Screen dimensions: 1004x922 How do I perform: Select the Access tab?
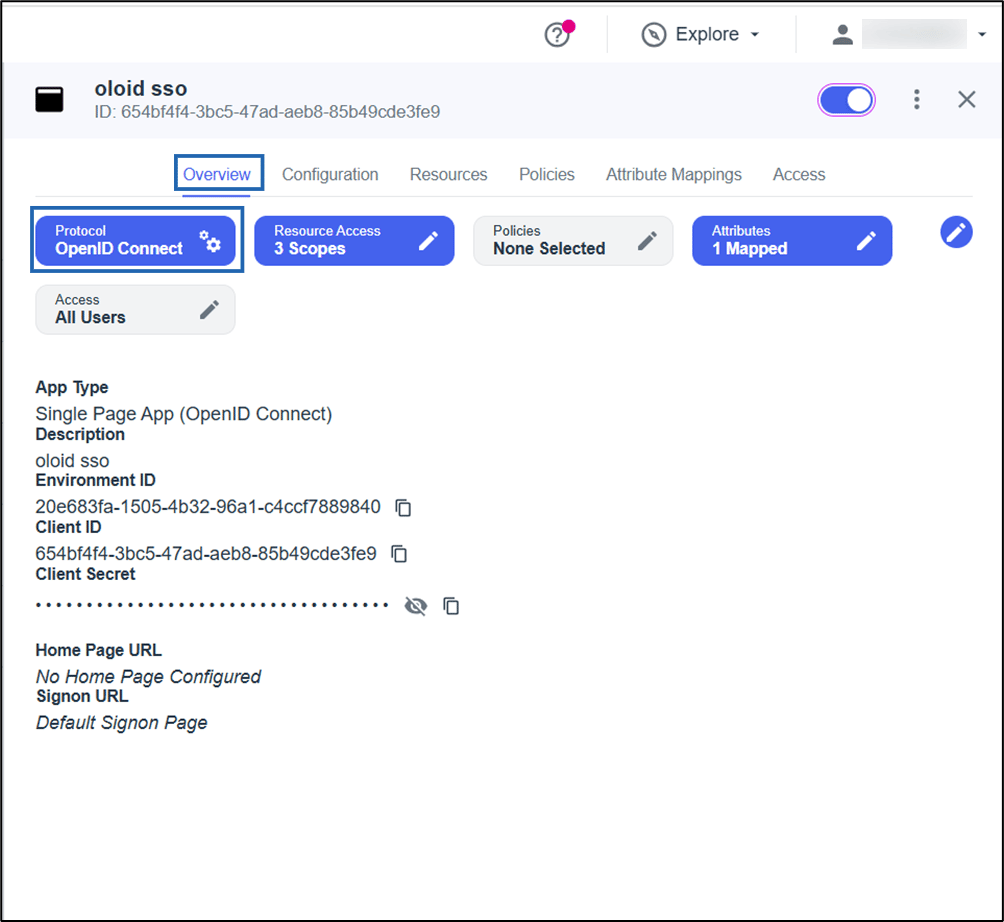799,174
